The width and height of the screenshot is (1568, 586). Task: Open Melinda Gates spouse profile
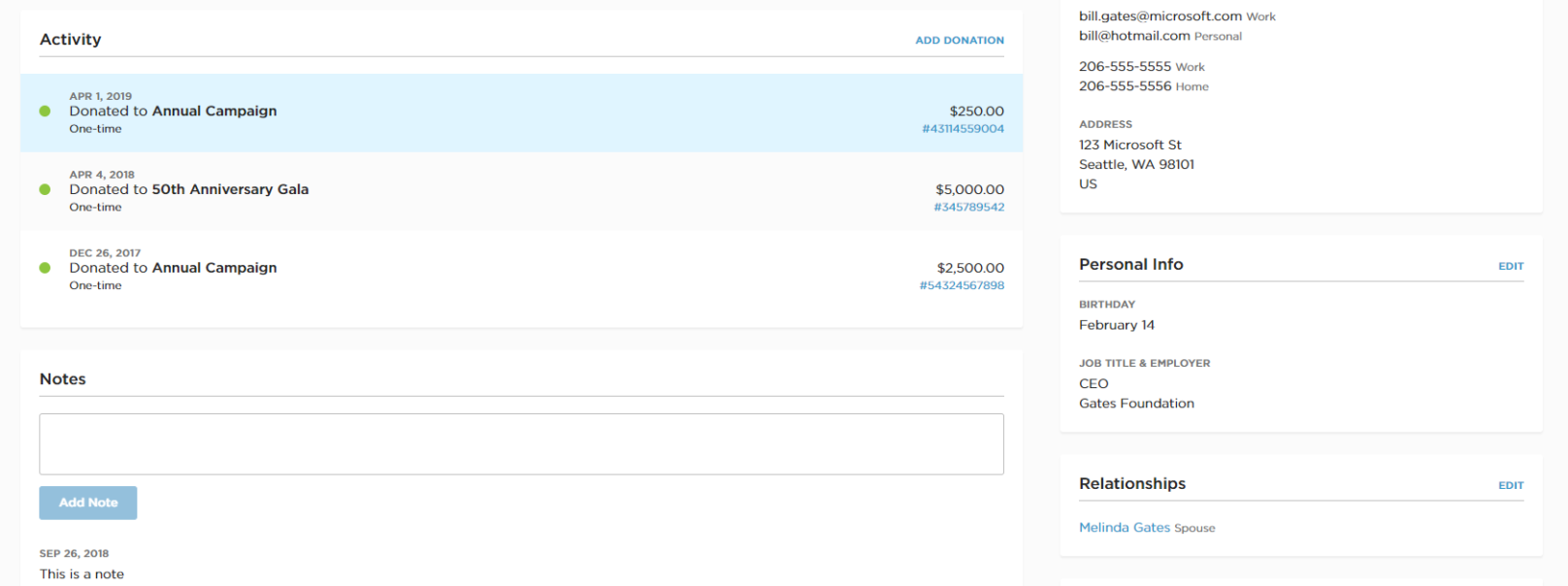tap(1124, 528)
